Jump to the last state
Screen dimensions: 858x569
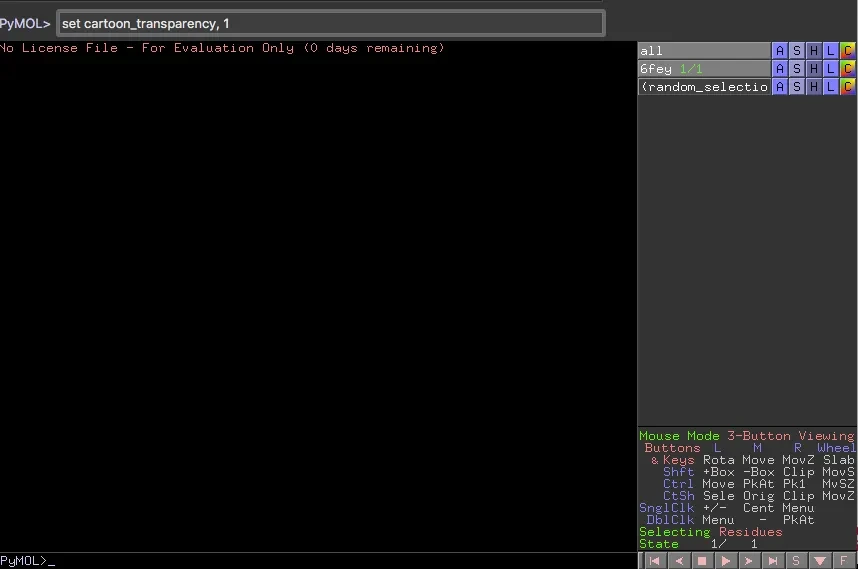[x=773, y=561]
